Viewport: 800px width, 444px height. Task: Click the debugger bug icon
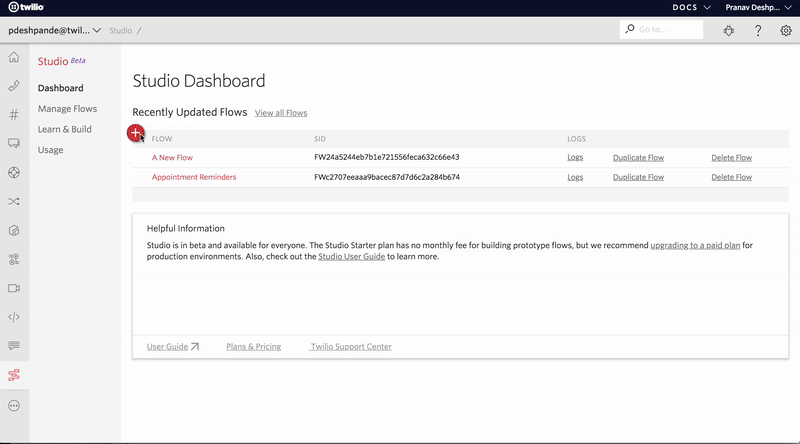pos(727,30)
